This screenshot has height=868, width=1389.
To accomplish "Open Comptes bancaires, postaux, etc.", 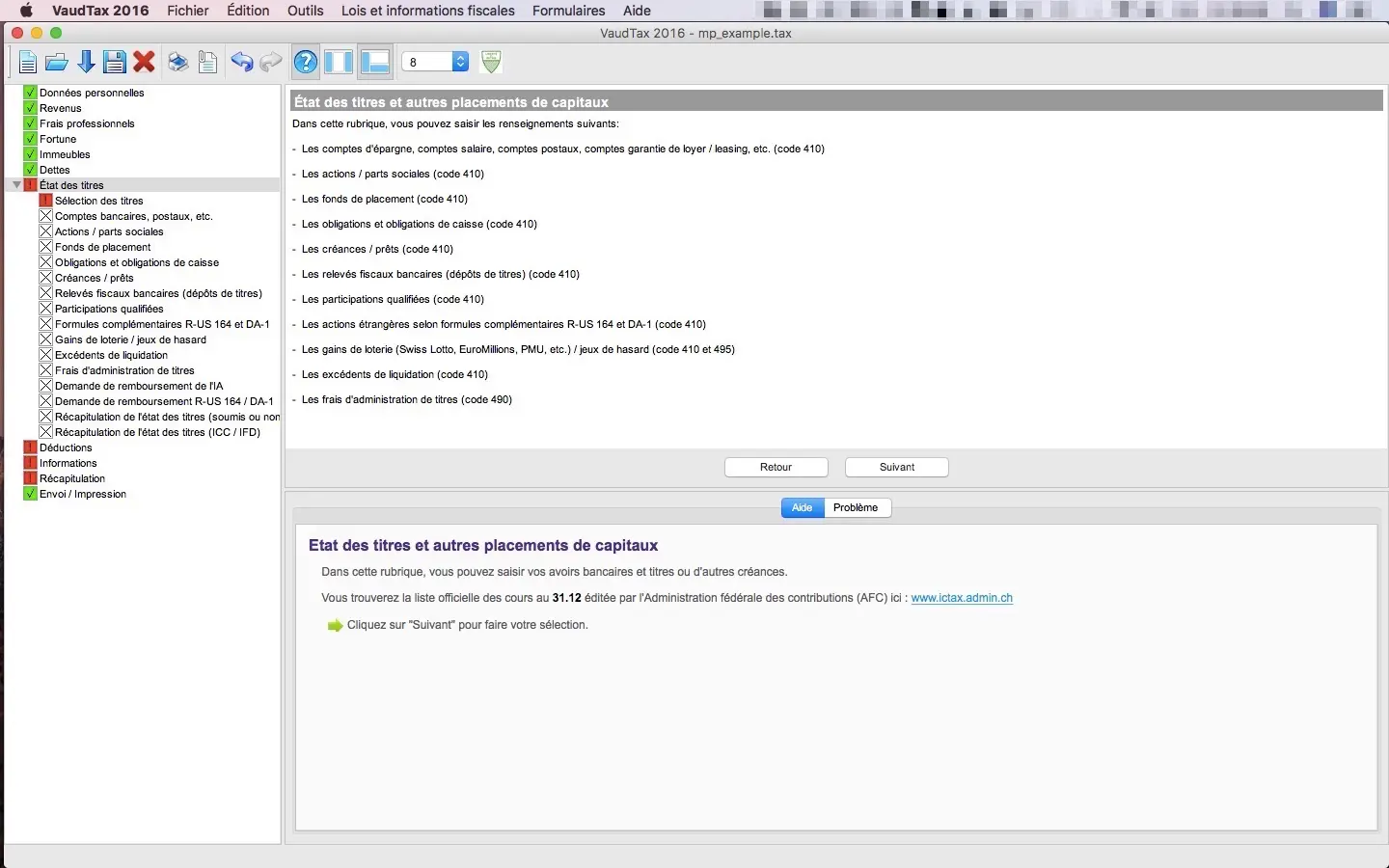I will tap(134, 216).
